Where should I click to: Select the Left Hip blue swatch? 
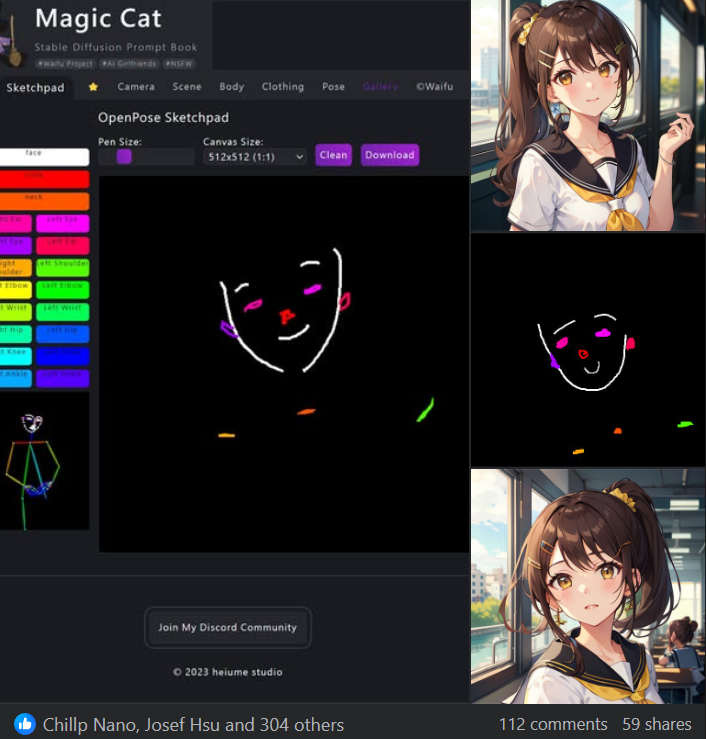pyautogui.click(x=63, y=333)
